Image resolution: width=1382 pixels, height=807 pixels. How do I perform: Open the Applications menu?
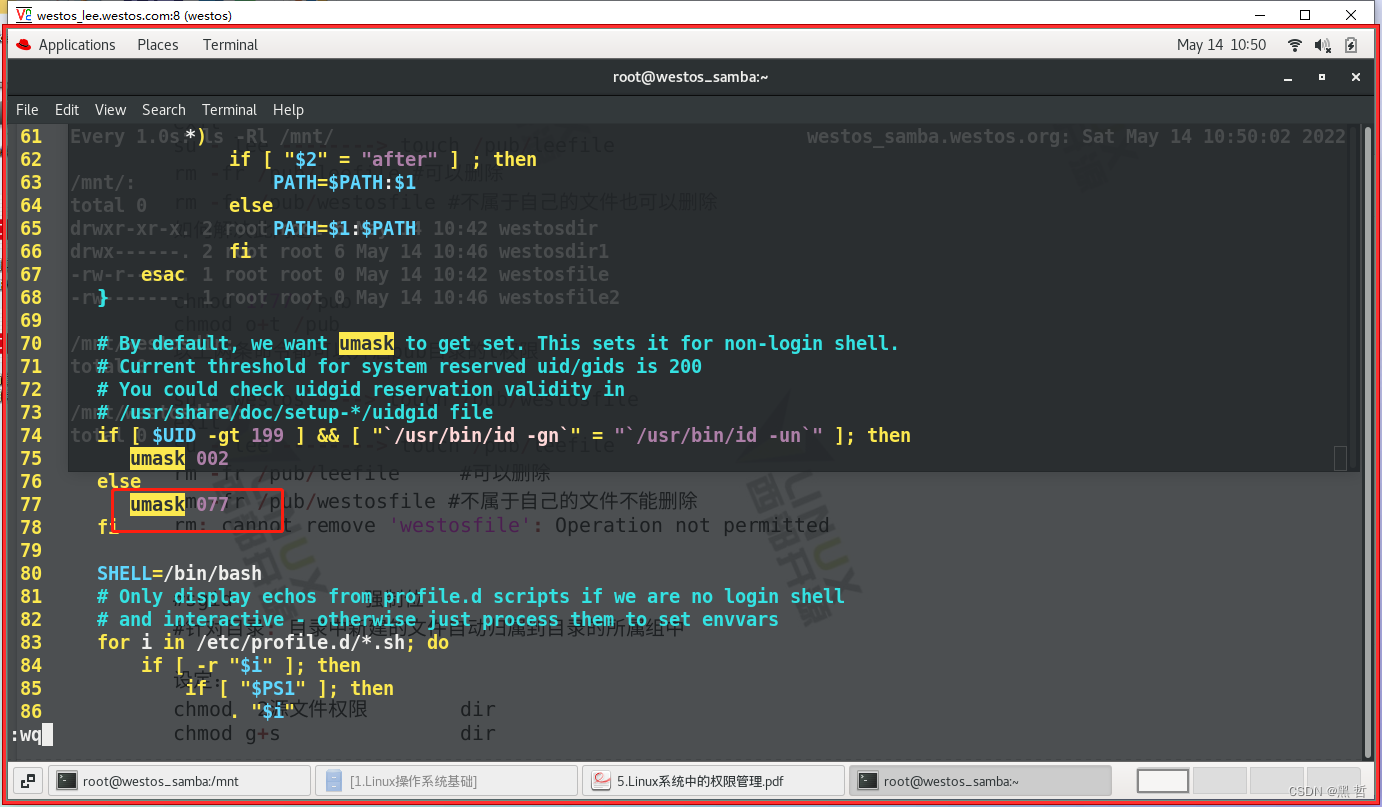tap(75, 44)
